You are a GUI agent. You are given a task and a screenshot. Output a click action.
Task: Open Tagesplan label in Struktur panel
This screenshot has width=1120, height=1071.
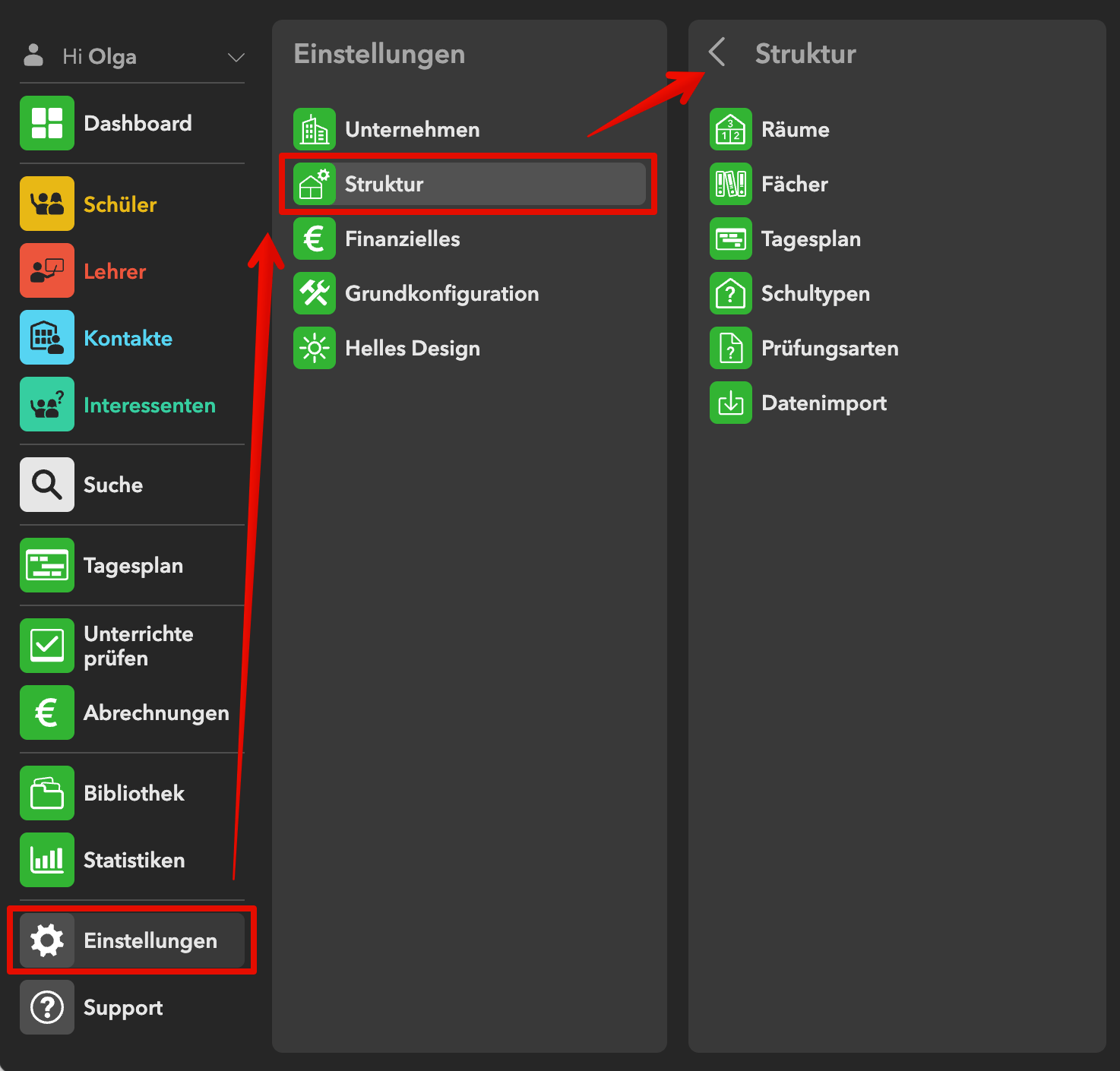(x=811, y=239)
